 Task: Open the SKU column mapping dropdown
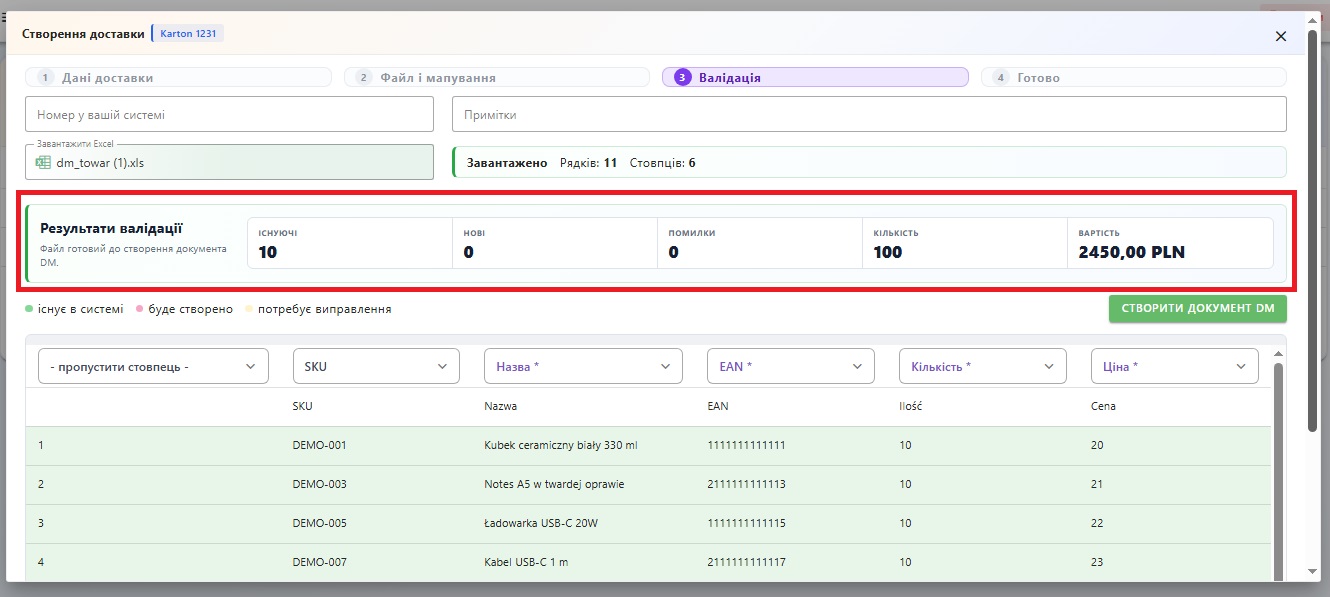(x=376, y=366)
